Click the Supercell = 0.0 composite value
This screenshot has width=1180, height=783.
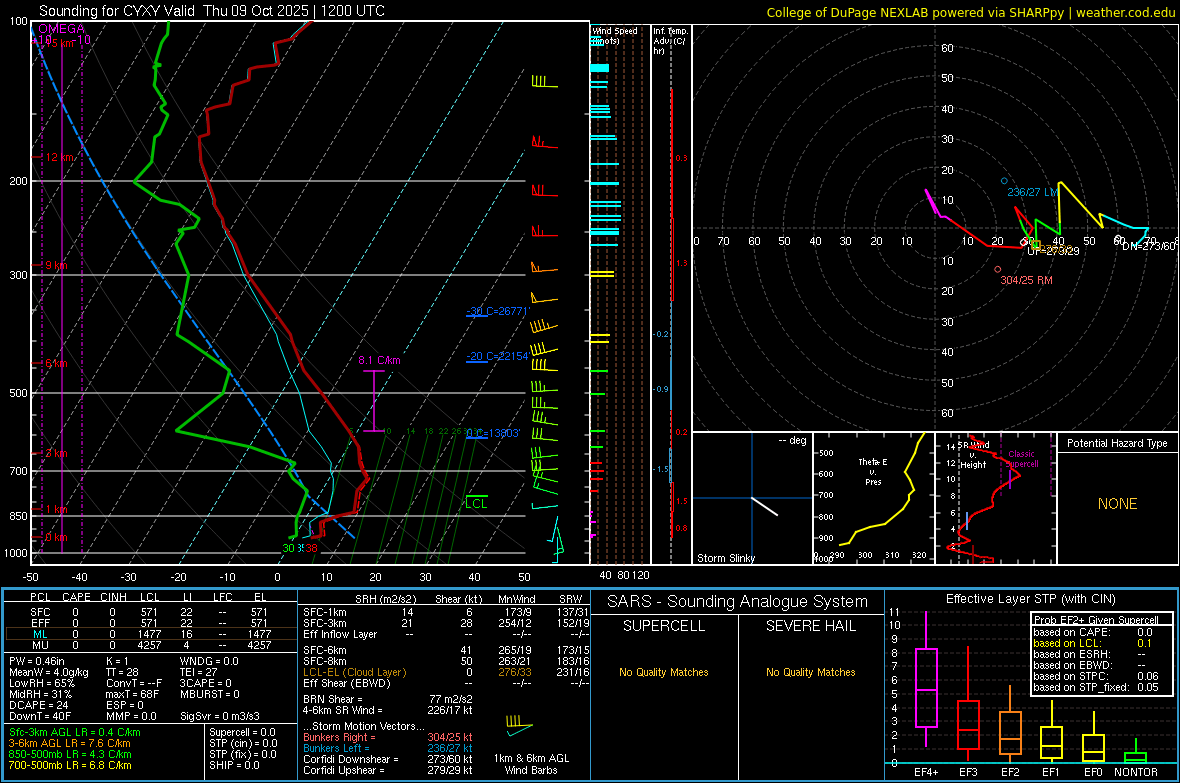242,732
